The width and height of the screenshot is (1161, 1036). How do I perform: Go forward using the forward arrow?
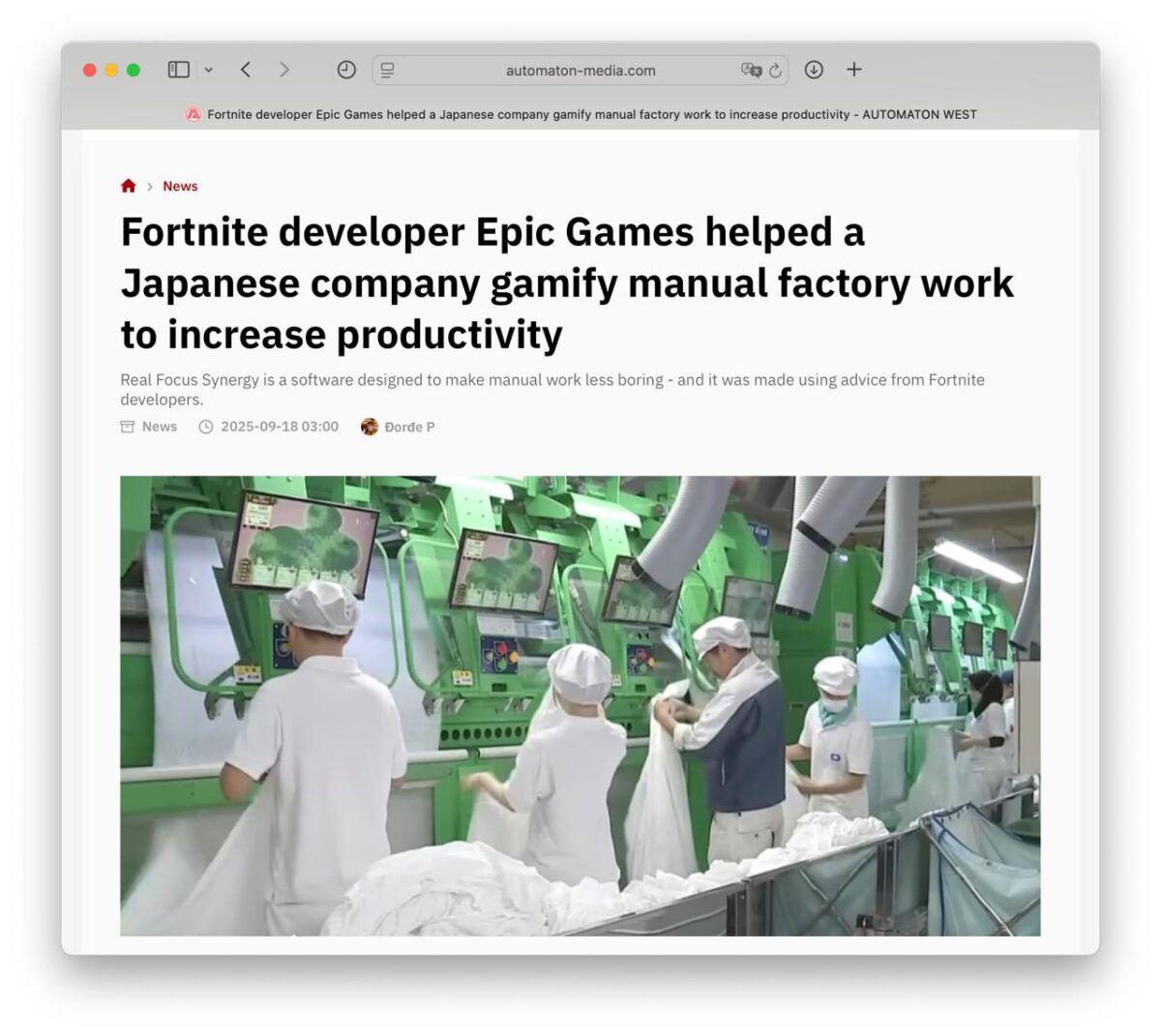pyautogui.click(x=283, y=69)
